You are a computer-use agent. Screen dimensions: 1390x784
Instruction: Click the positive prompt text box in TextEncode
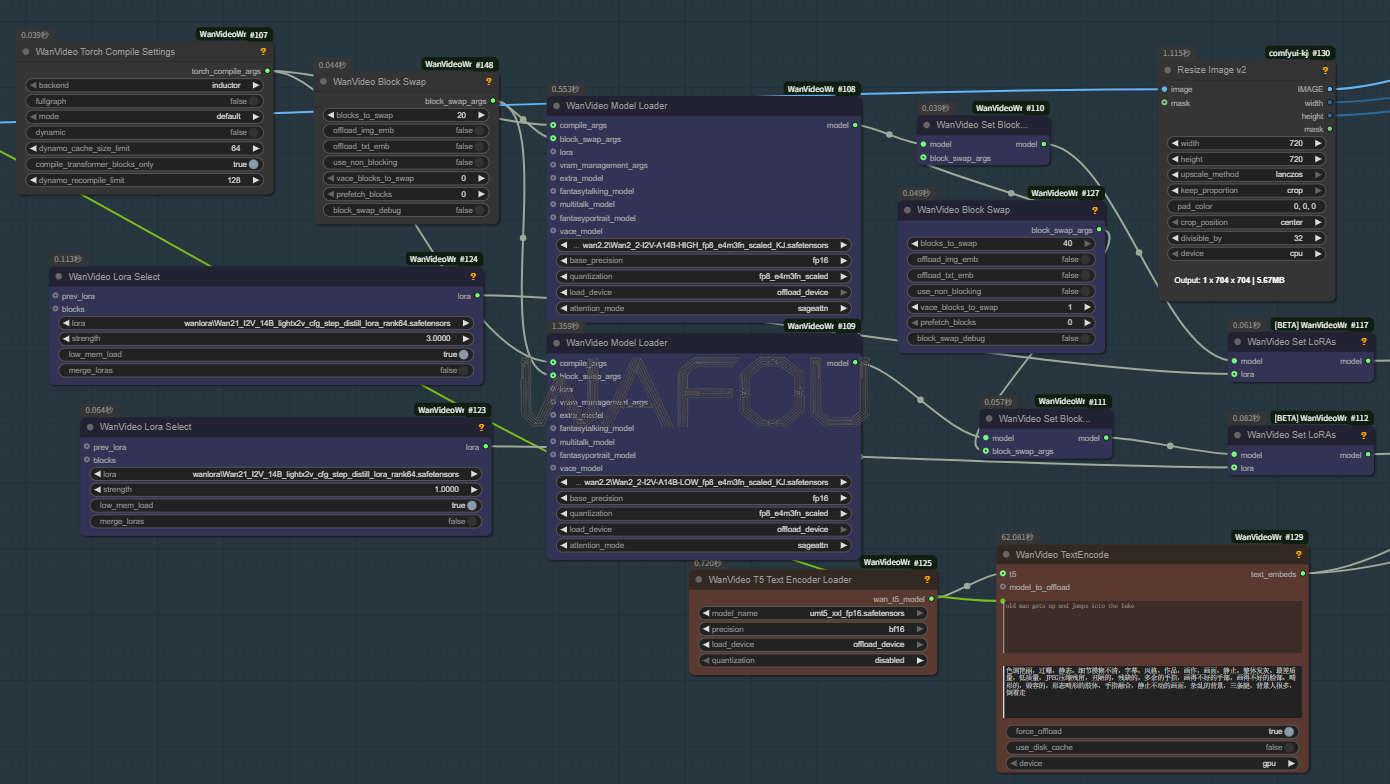coord(1152,627)
